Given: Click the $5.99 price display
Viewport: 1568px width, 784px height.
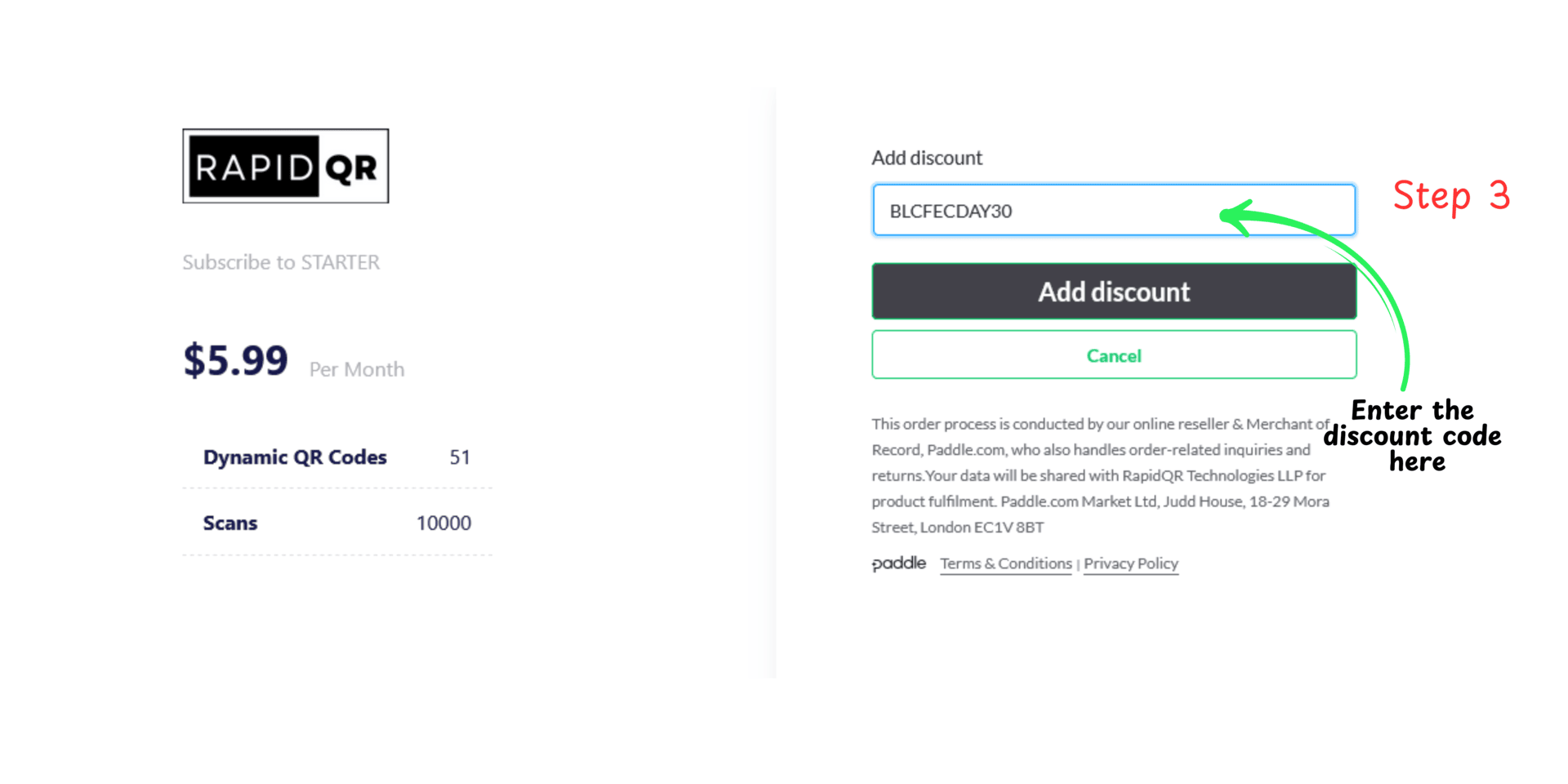Looking at the screenshot, I should tap(235, 359).
